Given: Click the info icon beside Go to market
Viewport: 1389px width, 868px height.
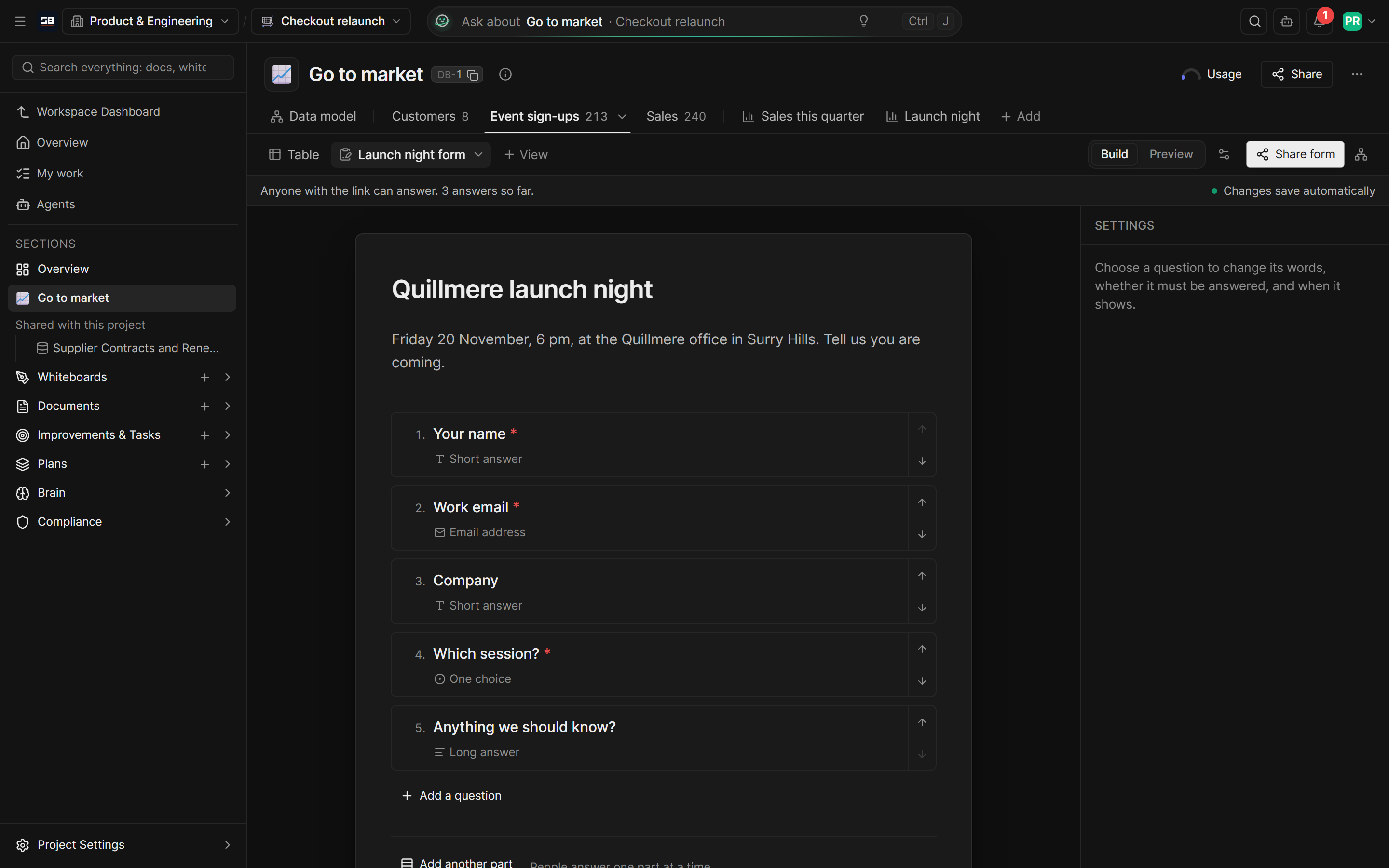Looking at the screenshot, I should coord(505,74).
